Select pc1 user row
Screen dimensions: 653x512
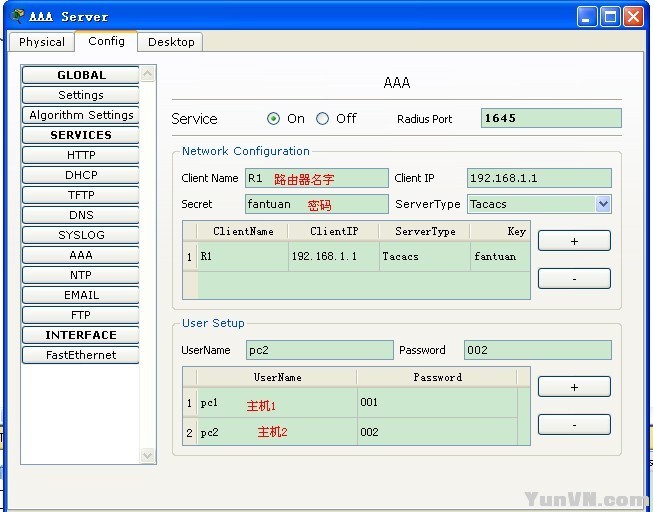277,402
